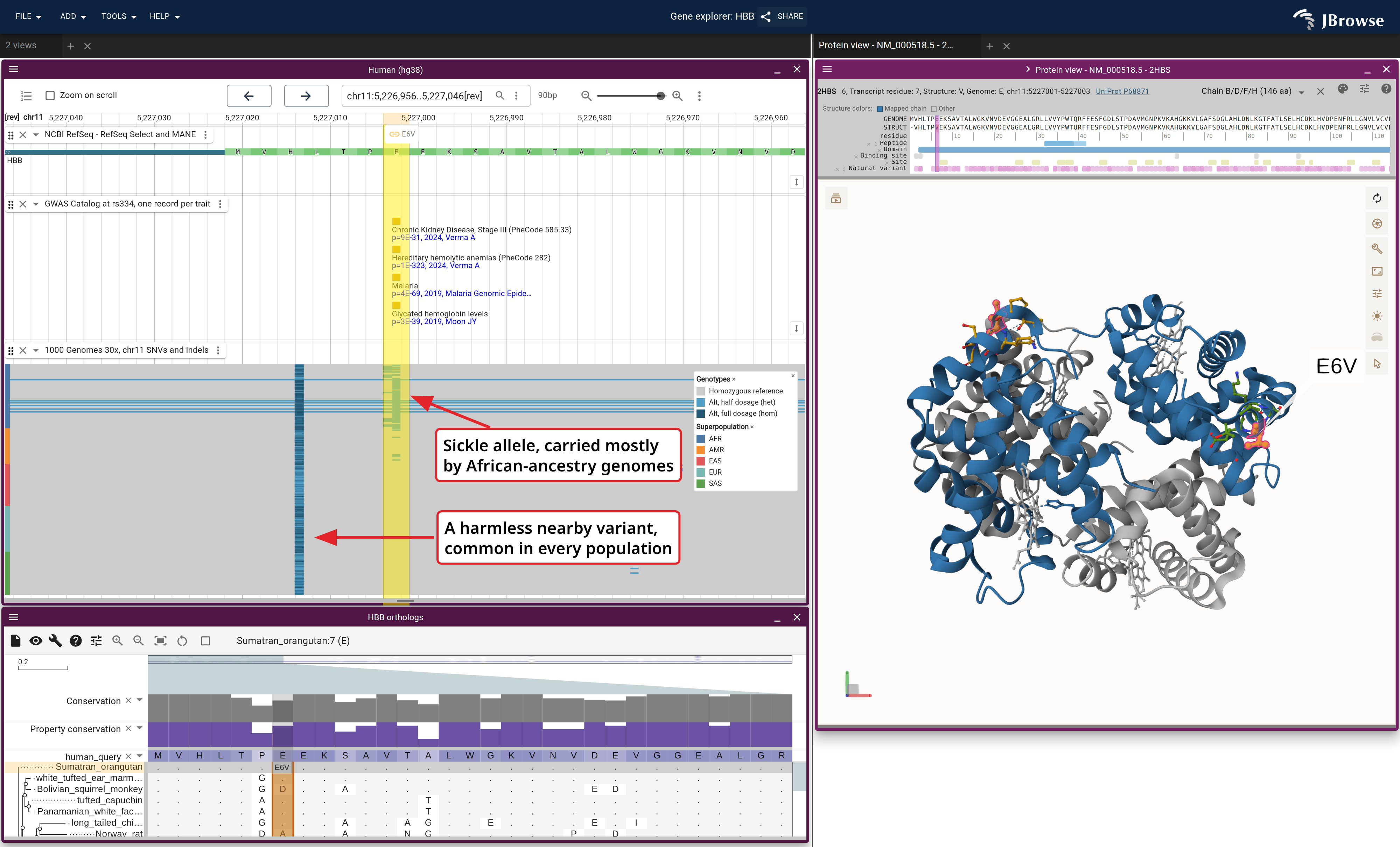Toggle the Other structure color checkbox
Viewport: 1400px width, 847px height.
click(x=933, y=109)
